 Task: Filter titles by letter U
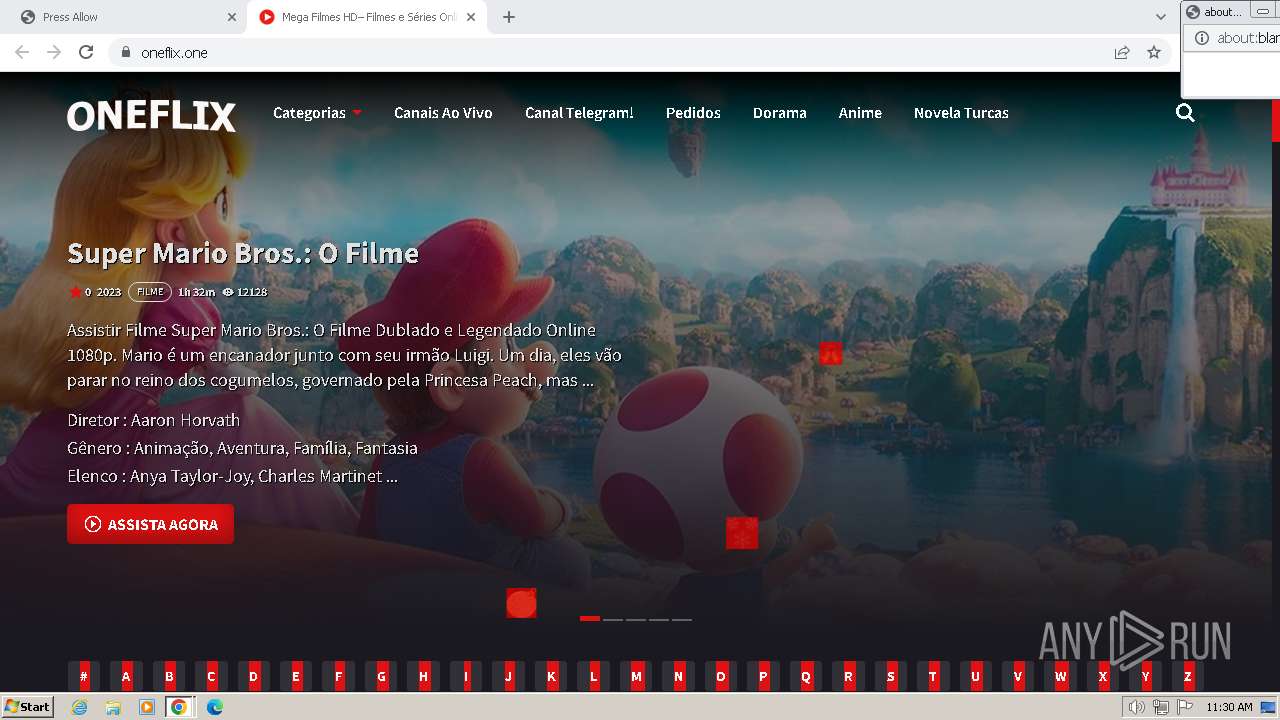point(976,676)
